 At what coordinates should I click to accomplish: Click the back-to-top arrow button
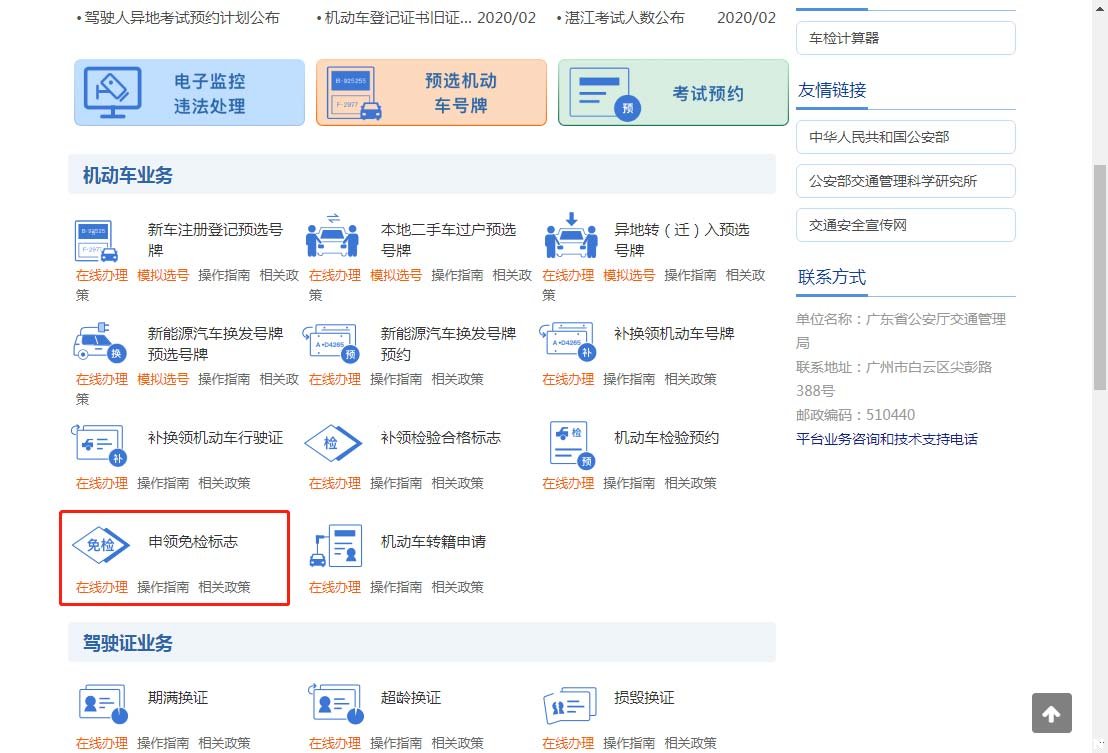[x=1051, y=713]
